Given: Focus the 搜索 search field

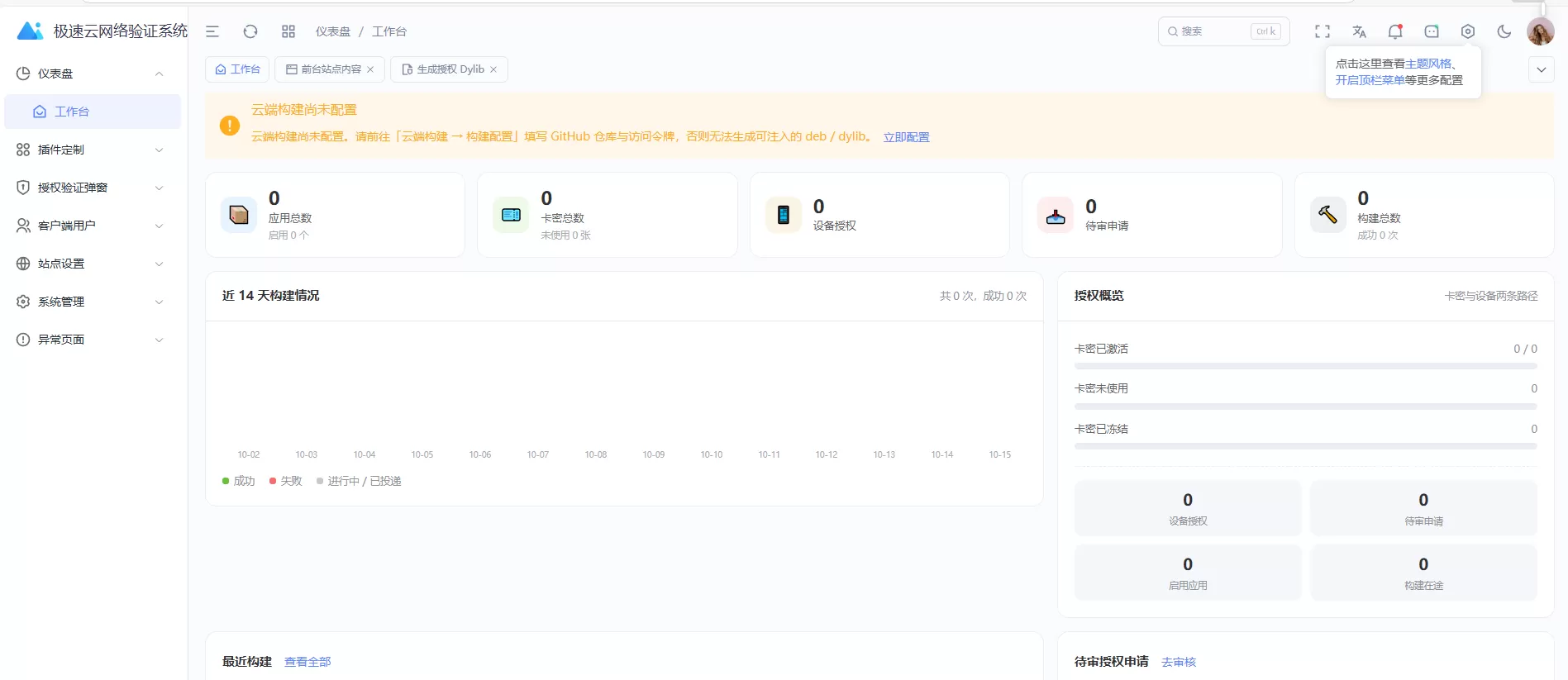Looking at the screenshot, I should coord(1224,31).
